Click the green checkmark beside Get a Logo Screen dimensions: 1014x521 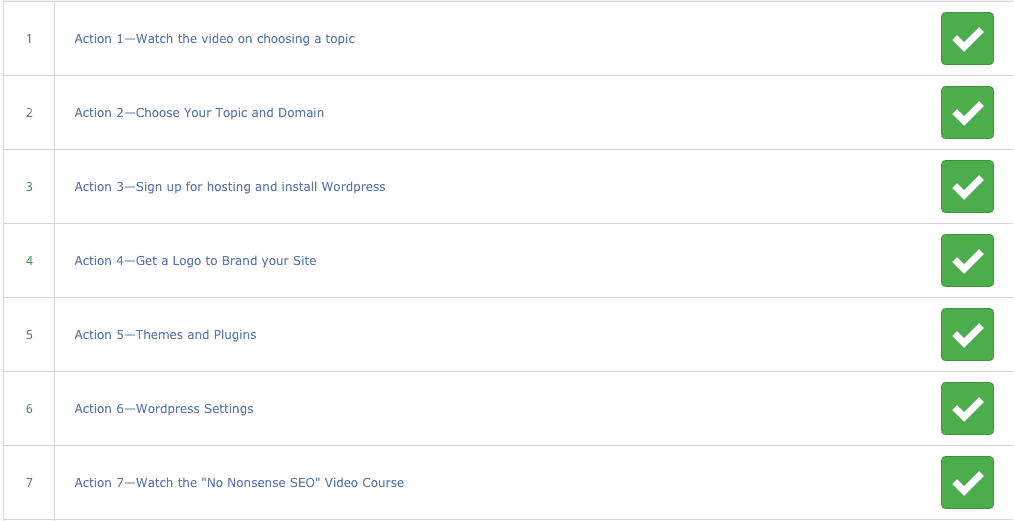[967, 260]
